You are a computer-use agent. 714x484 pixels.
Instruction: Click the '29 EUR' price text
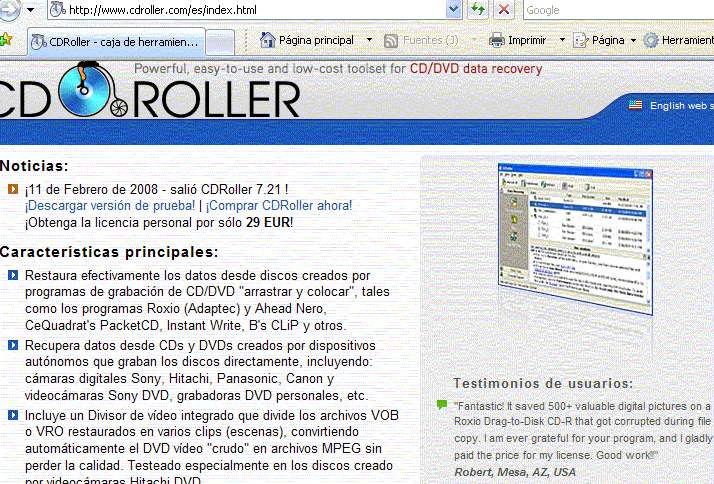click(x=268, y=222)
